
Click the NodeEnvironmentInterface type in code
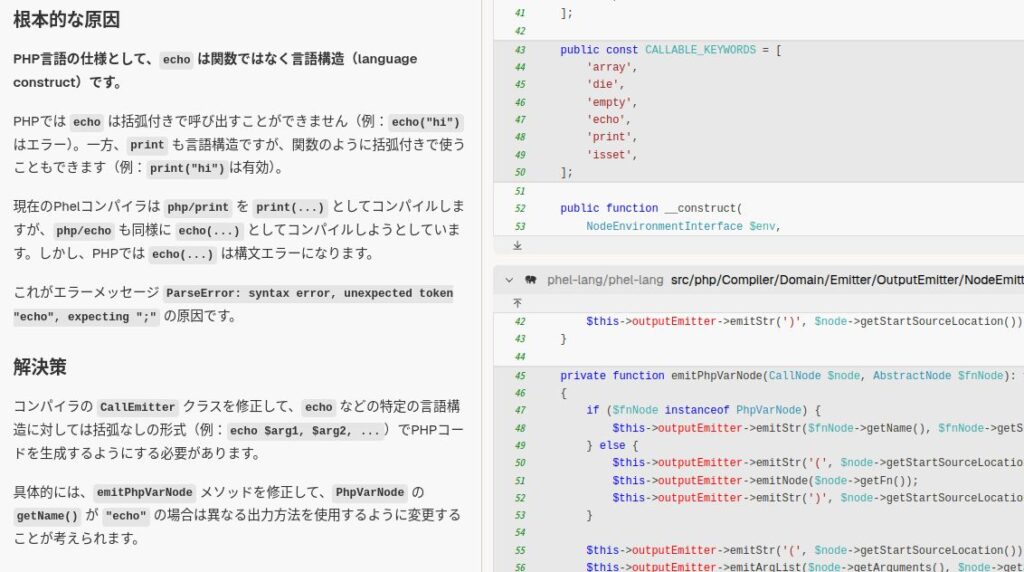coord(664,226)
